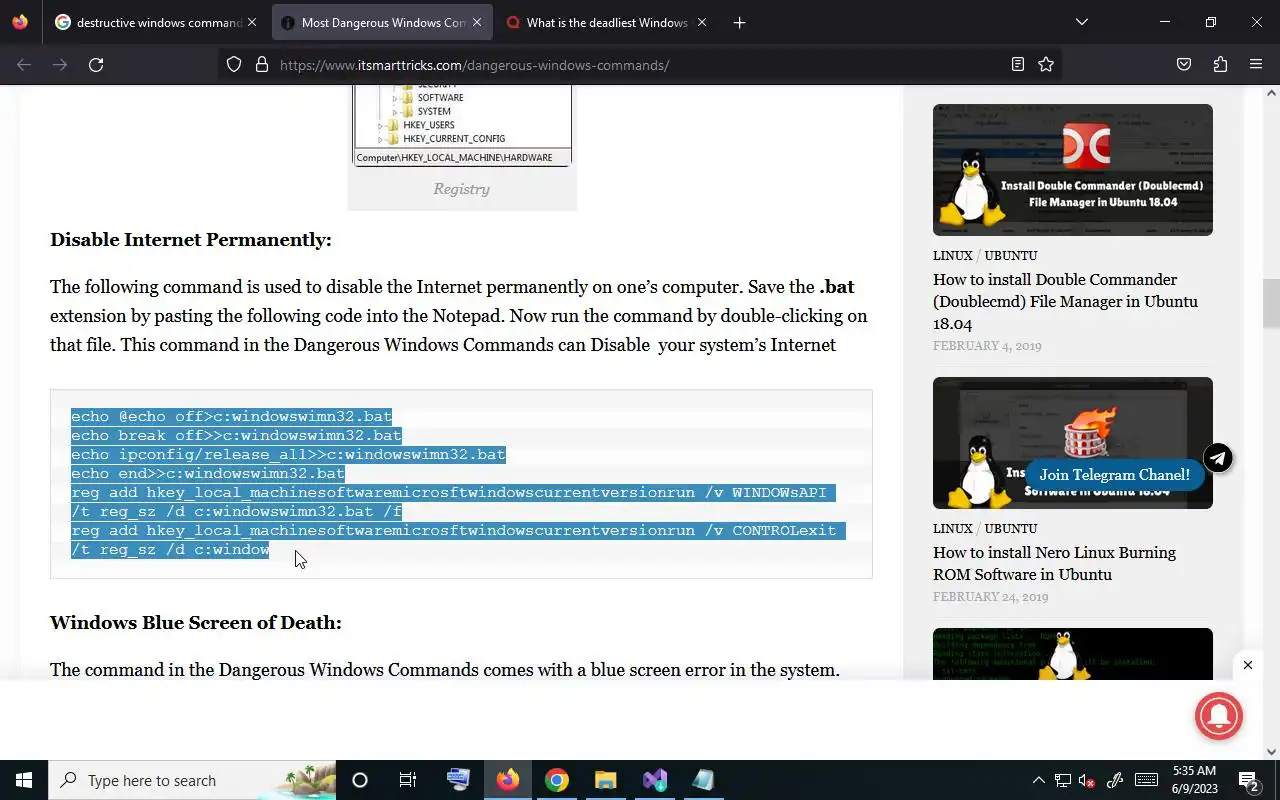Click LINUX category above Nero Linux article
1280x800 pixels.
953,529
